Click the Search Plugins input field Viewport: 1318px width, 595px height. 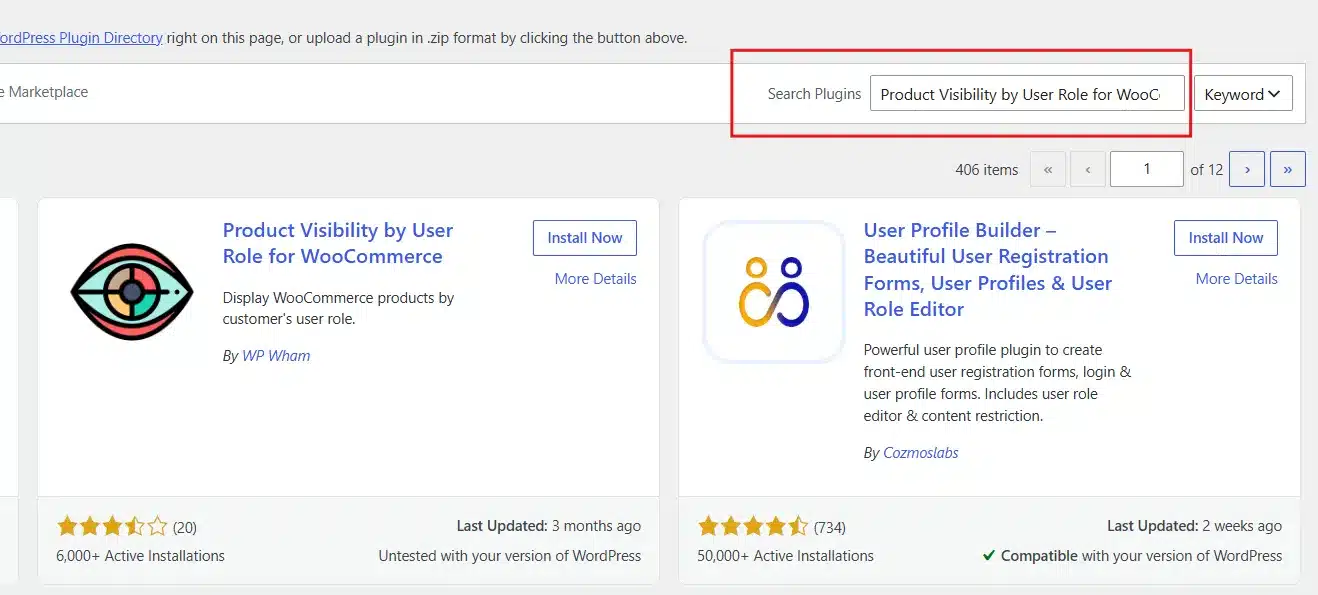tap(1027, 94)
